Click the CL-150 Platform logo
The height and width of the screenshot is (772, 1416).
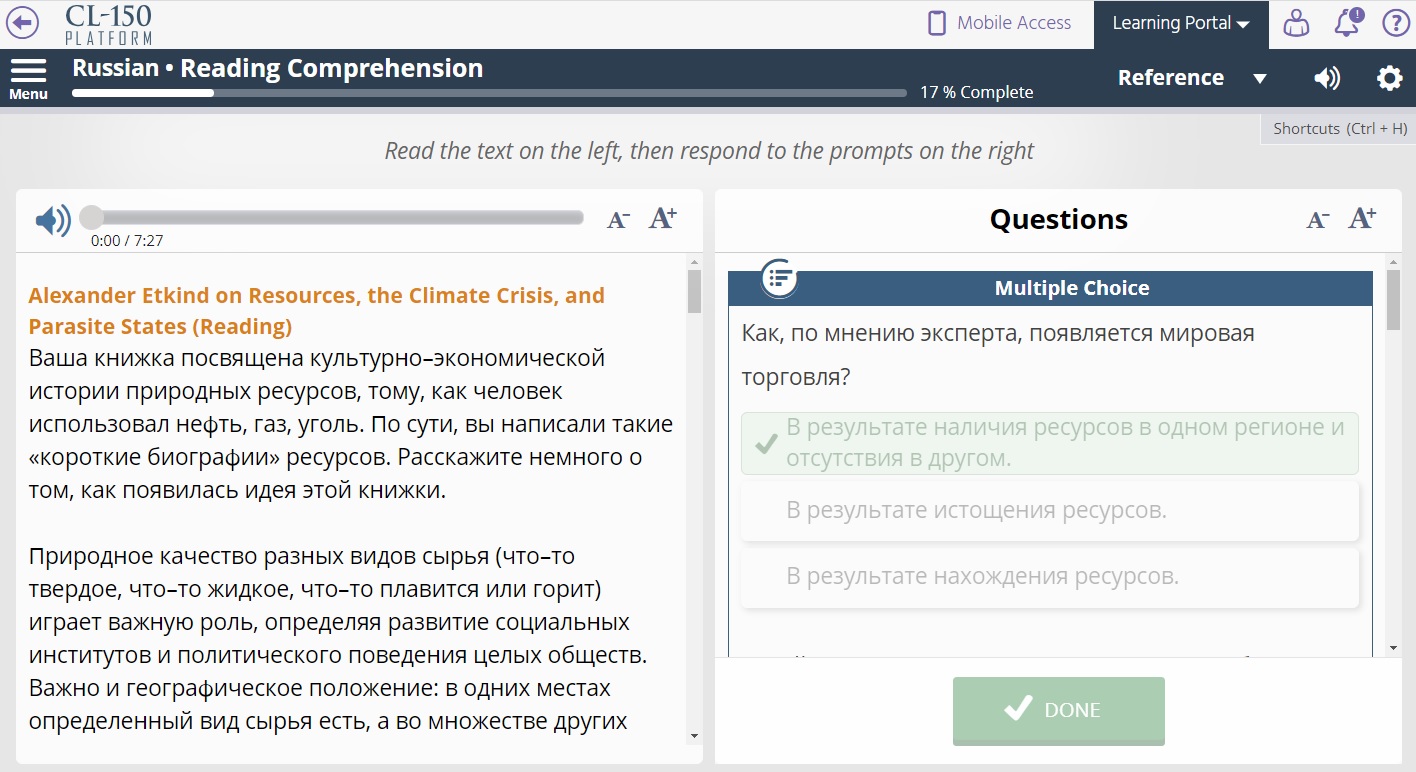tap(107, 22)
